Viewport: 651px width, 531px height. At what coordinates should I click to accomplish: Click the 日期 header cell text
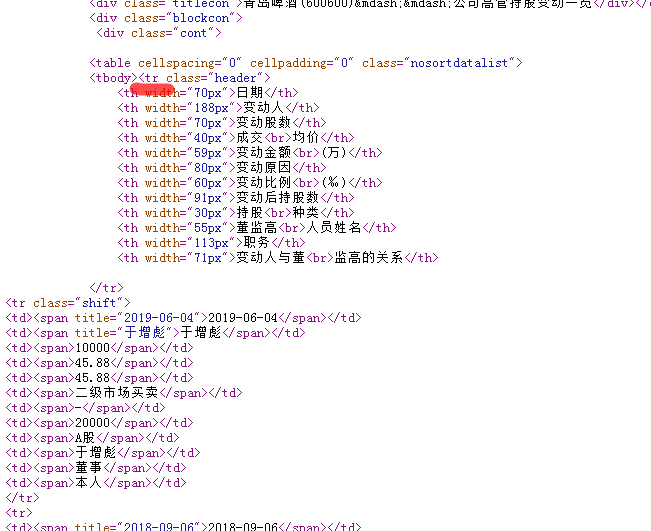[x=250, y=93]
